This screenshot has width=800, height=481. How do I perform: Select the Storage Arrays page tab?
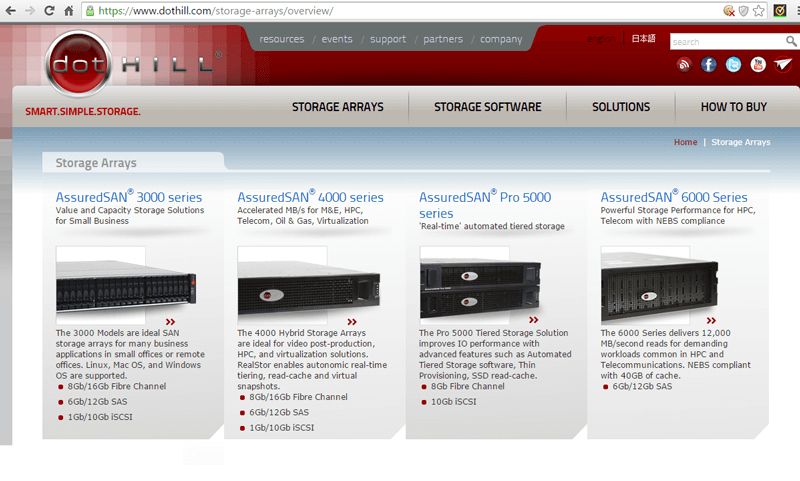[133, 162]
